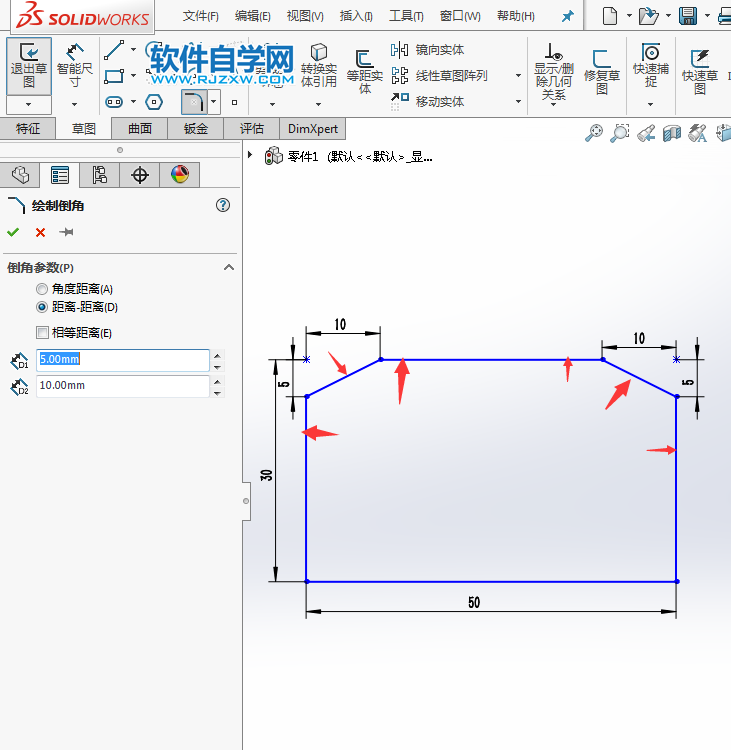
Task: Collapse the Chamfer Parameters (倒角参数) section
Action: click(229, 267)
